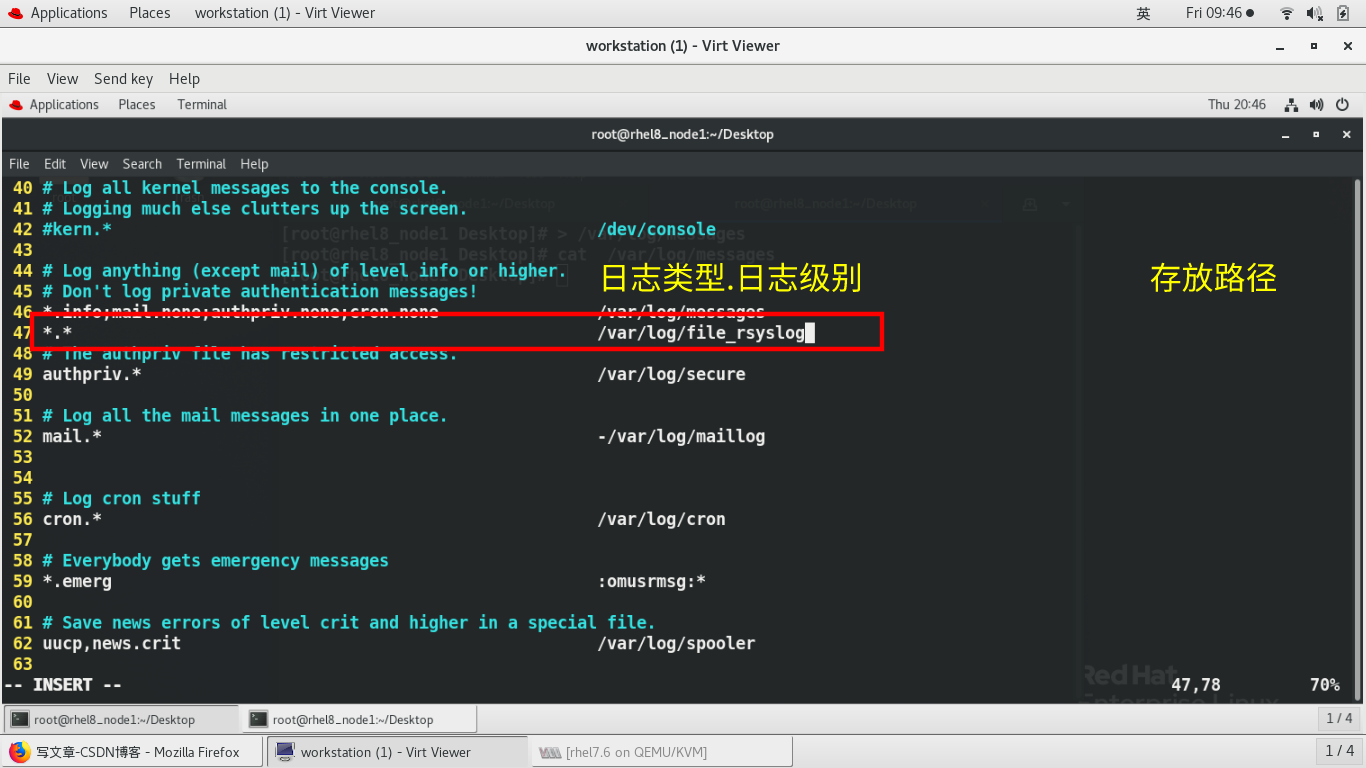Click :omusrmsg:* action text
Screen dimensions: 1366x768
click(x=652, y=581)
